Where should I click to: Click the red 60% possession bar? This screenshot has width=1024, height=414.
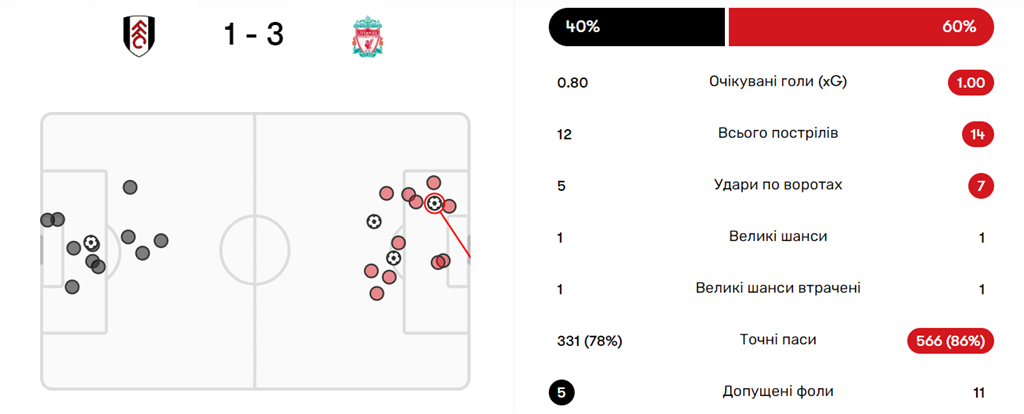pos(861,27)
